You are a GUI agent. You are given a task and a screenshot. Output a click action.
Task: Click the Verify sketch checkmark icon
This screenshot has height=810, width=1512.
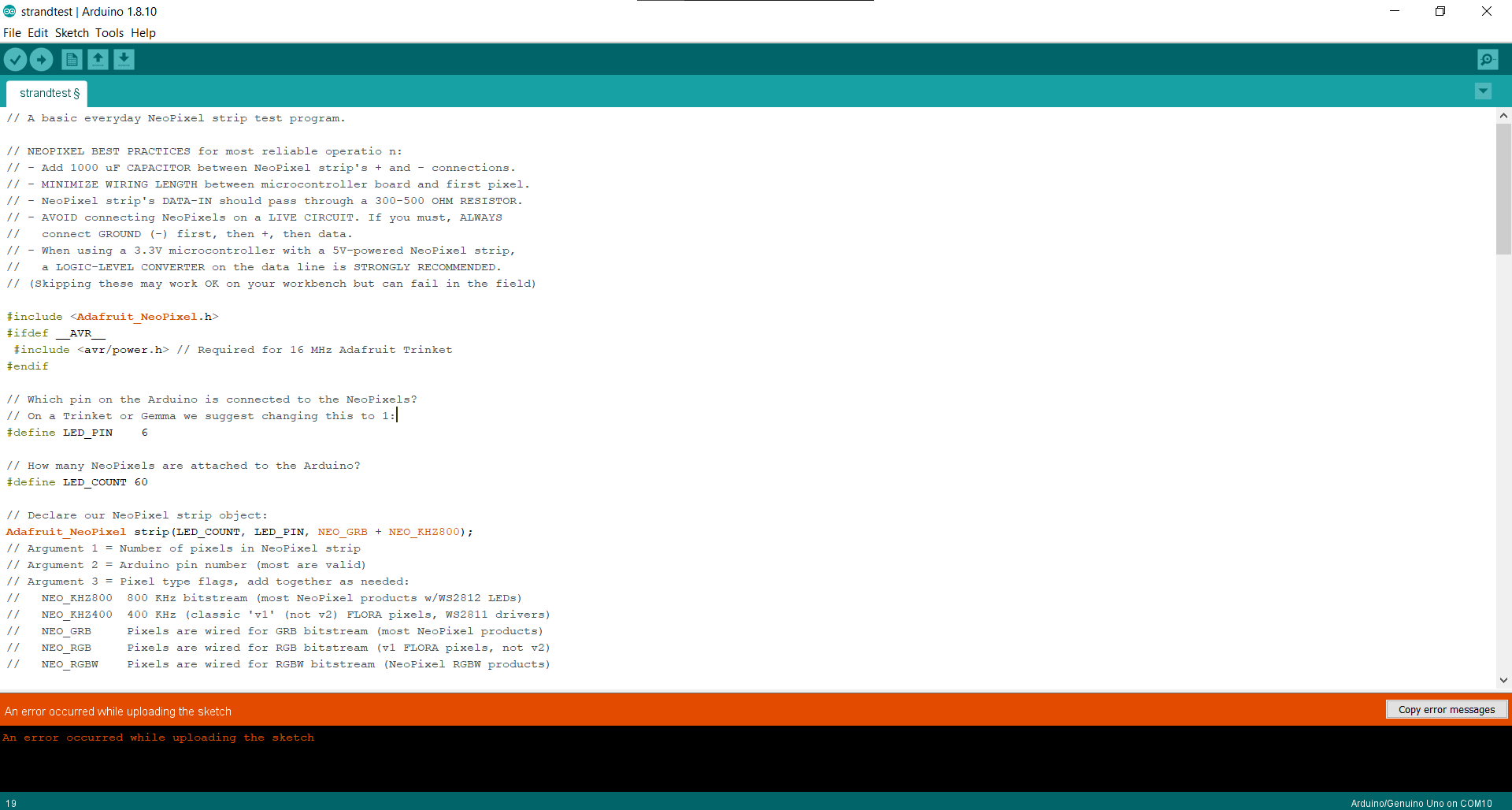click(x=15, y=59)
